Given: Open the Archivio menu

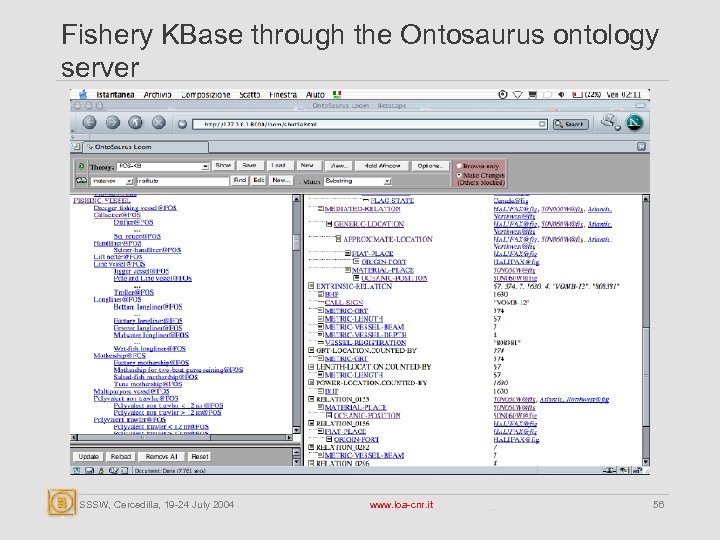Looking at the screenshot, I should 158,95.
